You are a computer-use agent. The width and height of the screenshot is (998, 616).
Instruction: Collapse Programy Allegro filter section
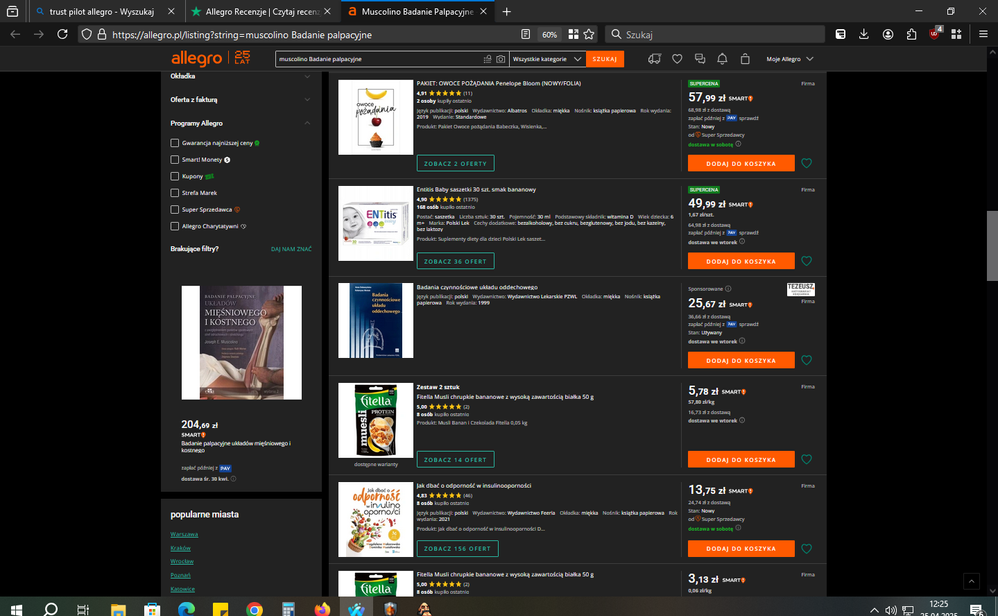241,123
